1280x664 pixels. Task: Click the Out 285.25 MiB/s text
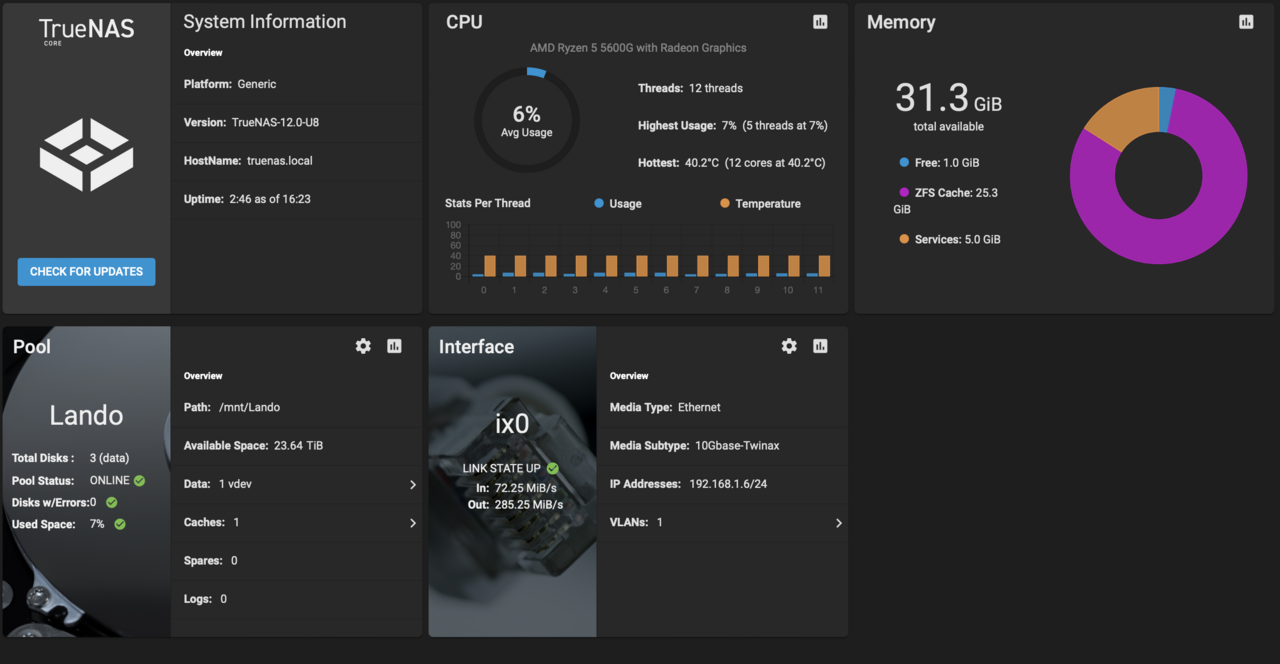click(x=515, y=505)
